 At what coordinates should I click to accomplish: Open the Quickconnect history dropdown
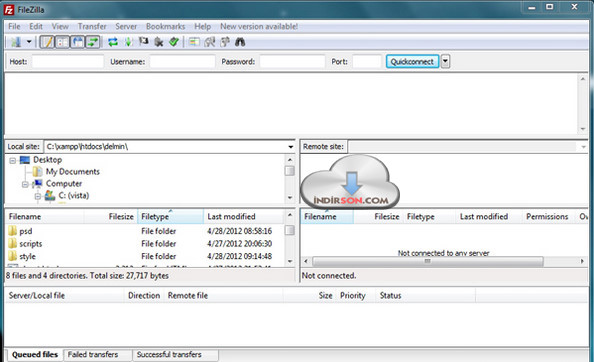coord(446,61)
